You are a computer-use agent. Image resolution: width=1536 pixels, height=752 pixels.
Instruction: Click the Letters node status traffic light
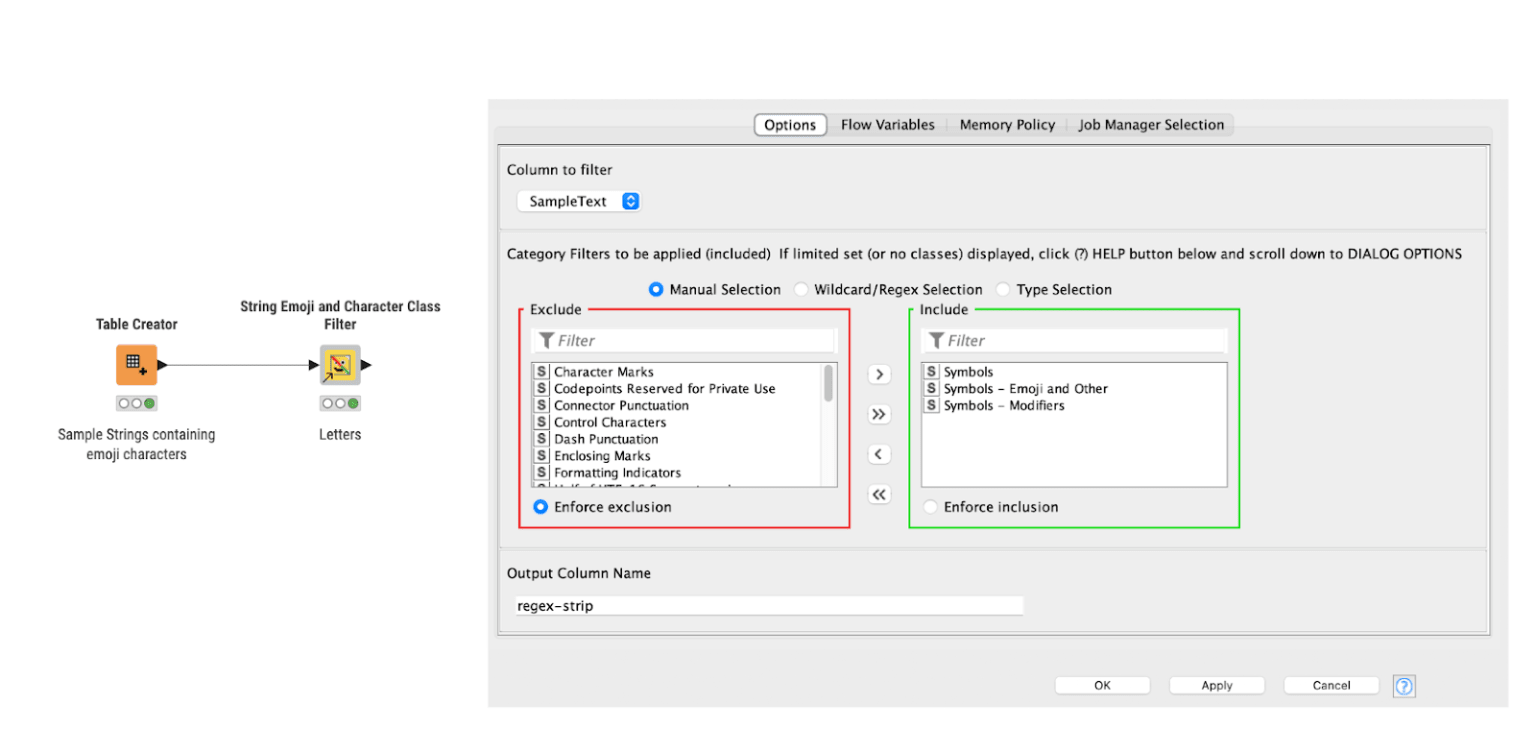(340, 404)
